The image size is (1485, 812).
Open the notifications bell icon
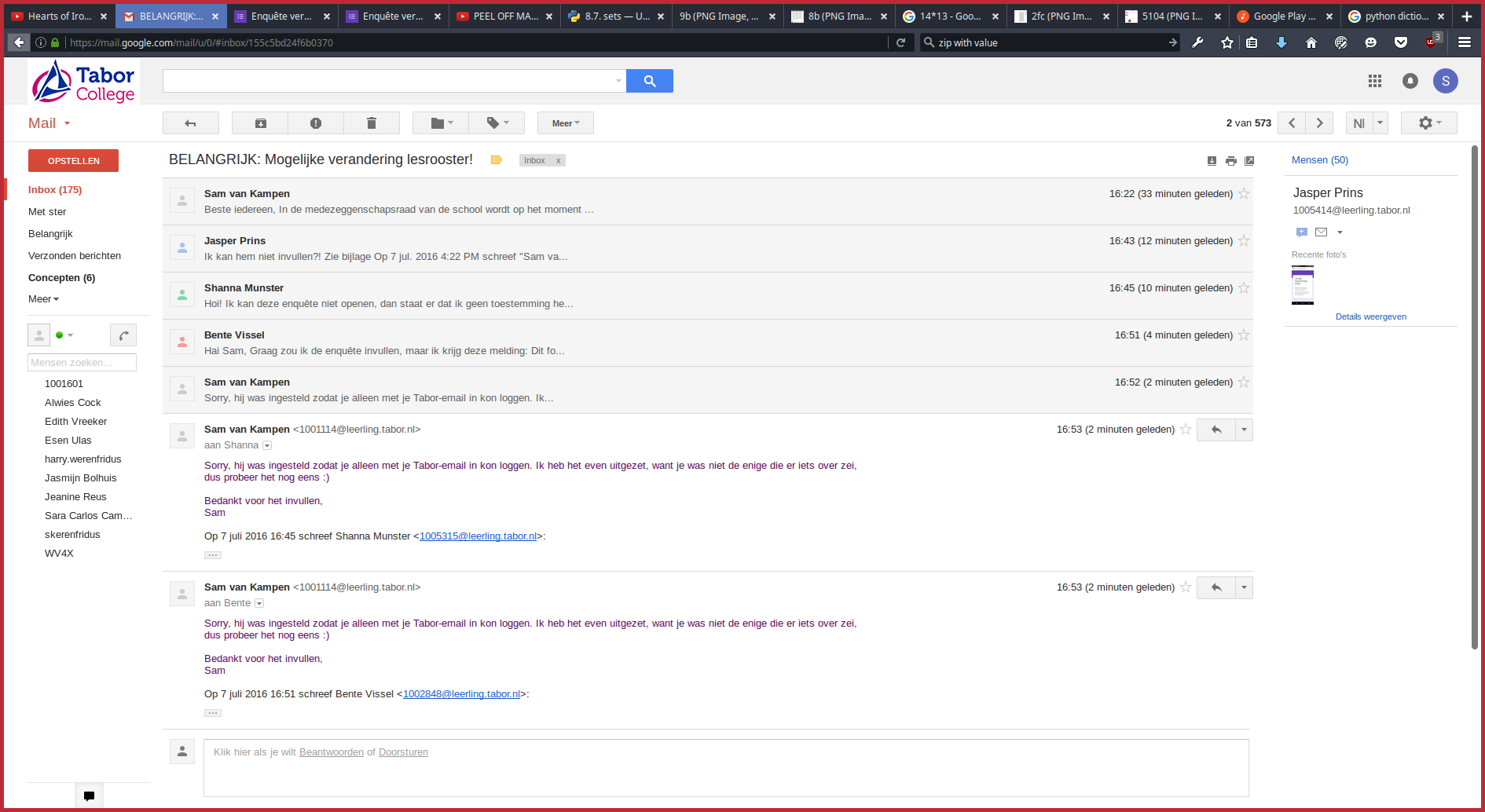[1410, 81]
